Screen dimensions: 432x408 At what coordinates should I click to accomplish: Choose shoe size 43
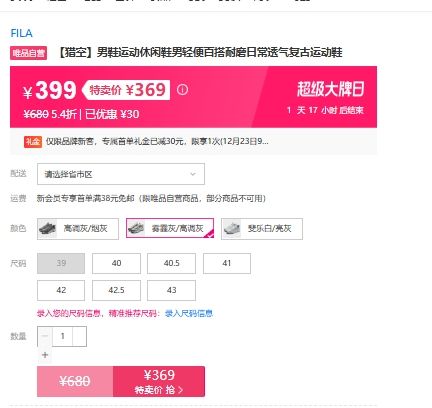click(x=171, y=290)
